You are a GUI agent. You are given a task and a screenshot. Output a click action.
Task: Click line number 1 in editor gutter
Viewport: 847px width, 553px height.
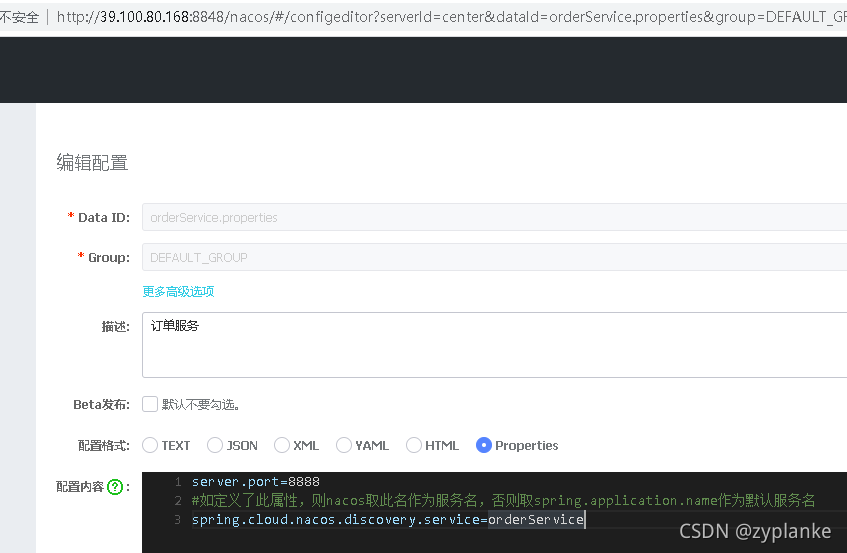click(x=178, y=481)
